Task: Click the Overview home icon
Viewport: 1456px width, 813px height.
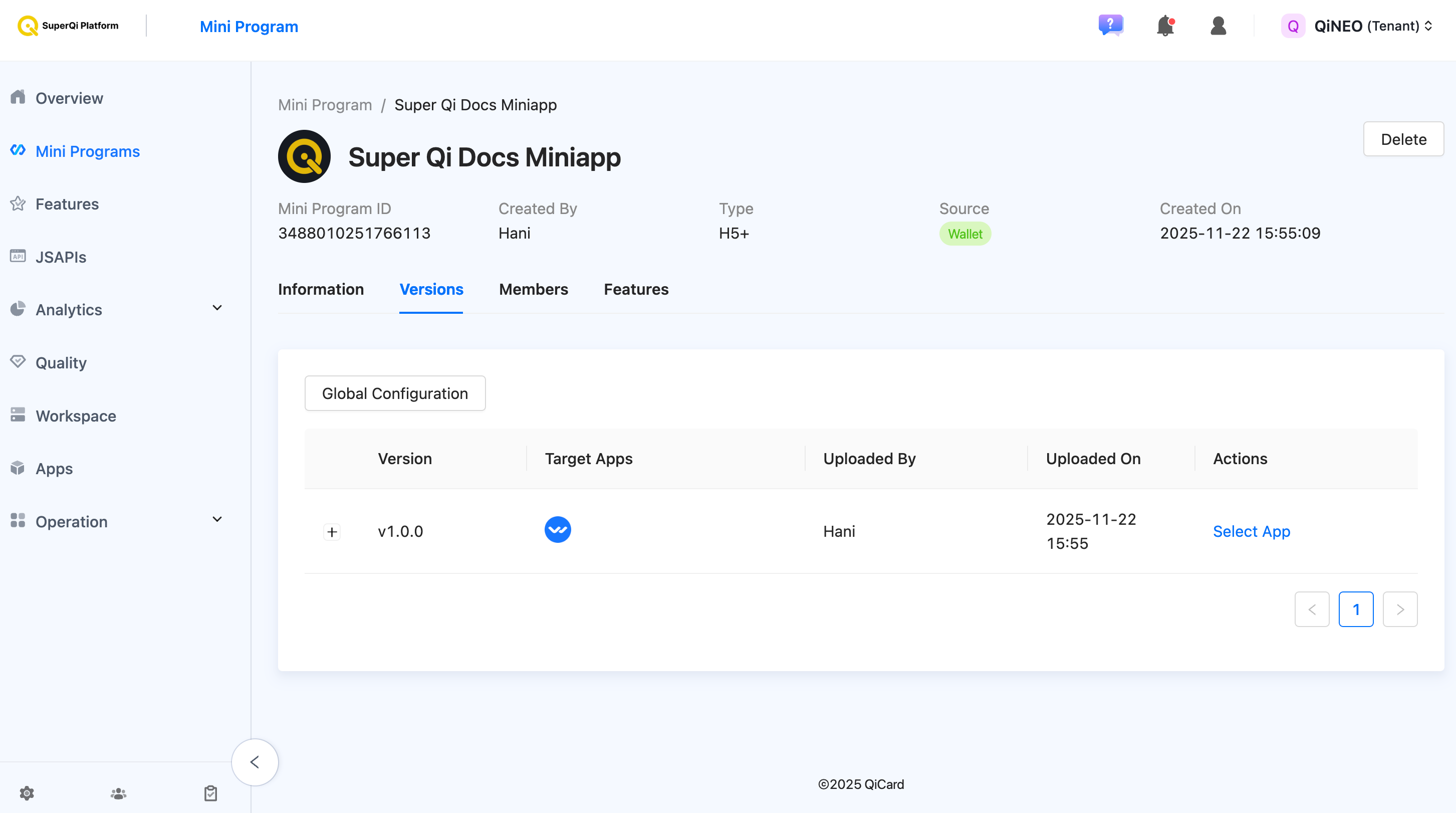Action: tap(18, 97)
